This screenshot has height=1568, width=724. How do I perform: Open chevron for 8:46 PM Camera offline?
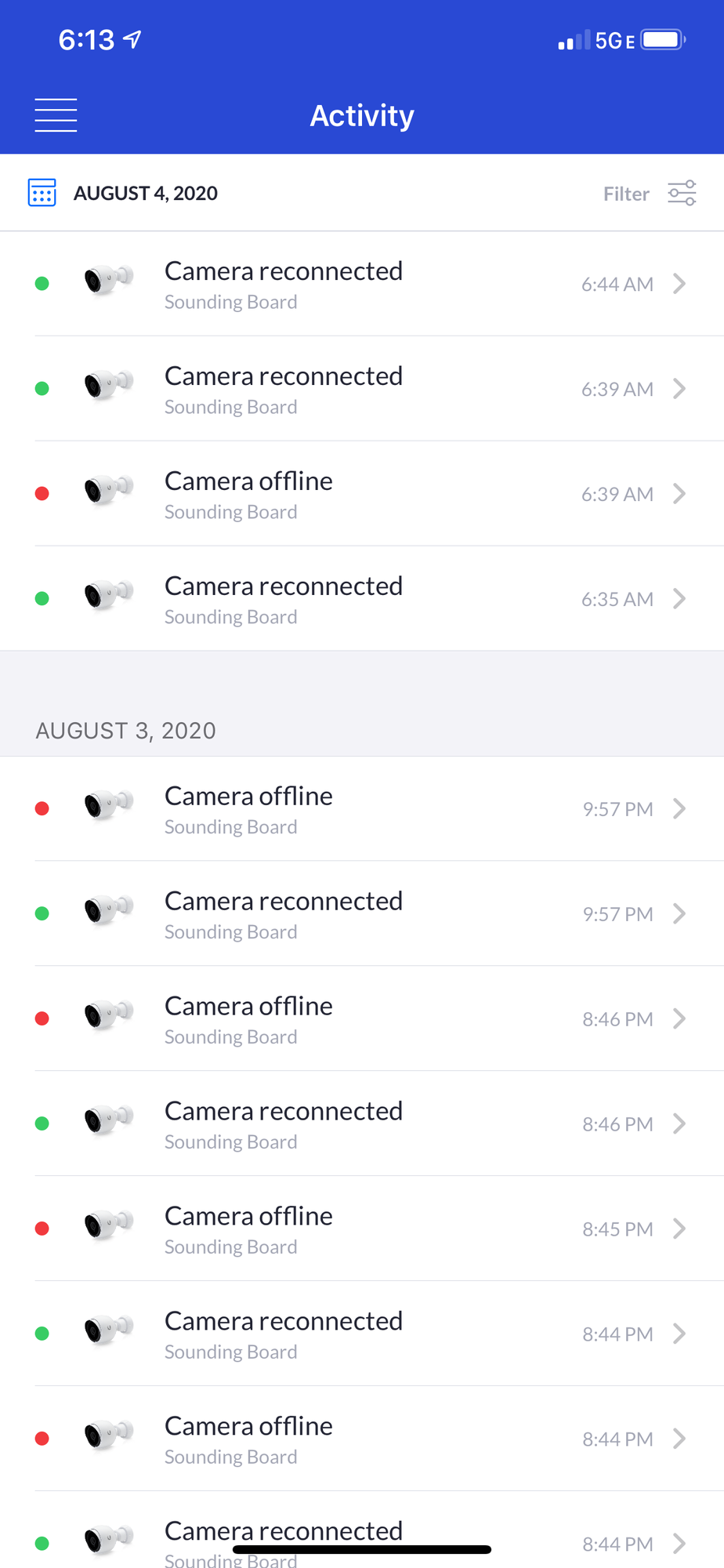(679, 1019)
